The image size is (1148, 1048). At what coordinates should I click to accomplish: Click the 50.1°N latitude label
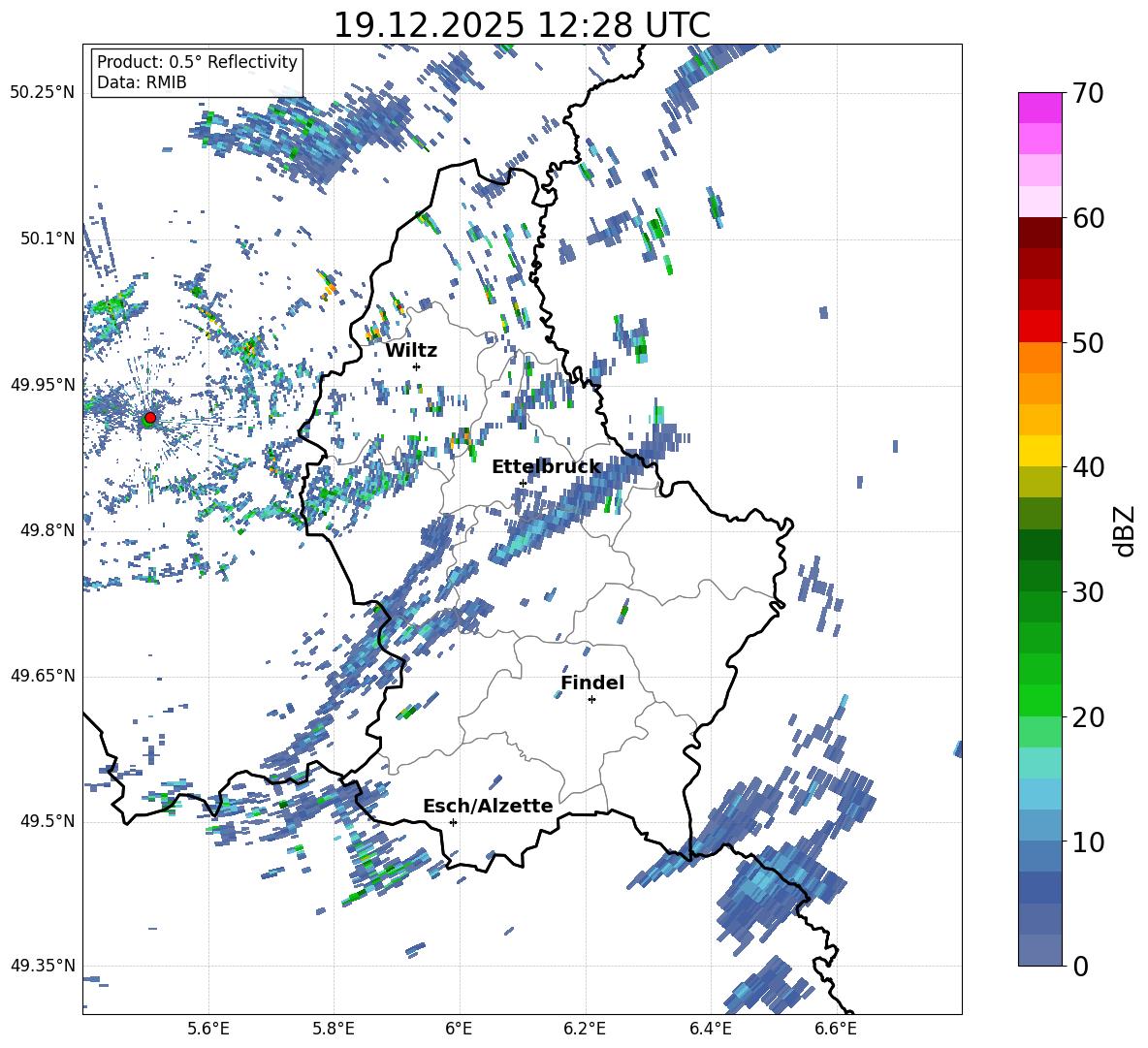point(48,239)
